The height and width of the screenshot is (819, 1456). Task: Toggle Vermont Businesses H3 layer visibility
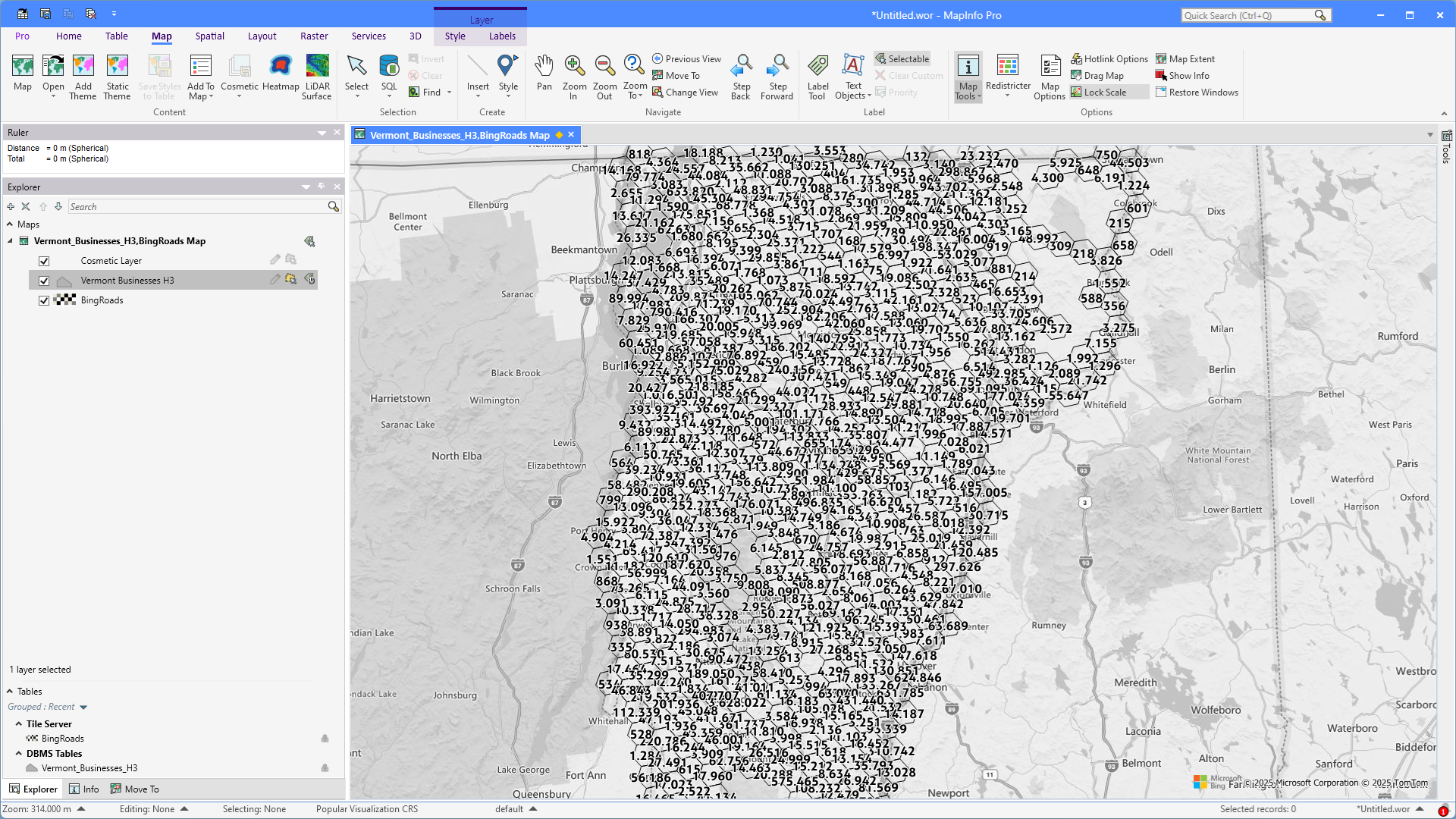[x=44, y=281]
